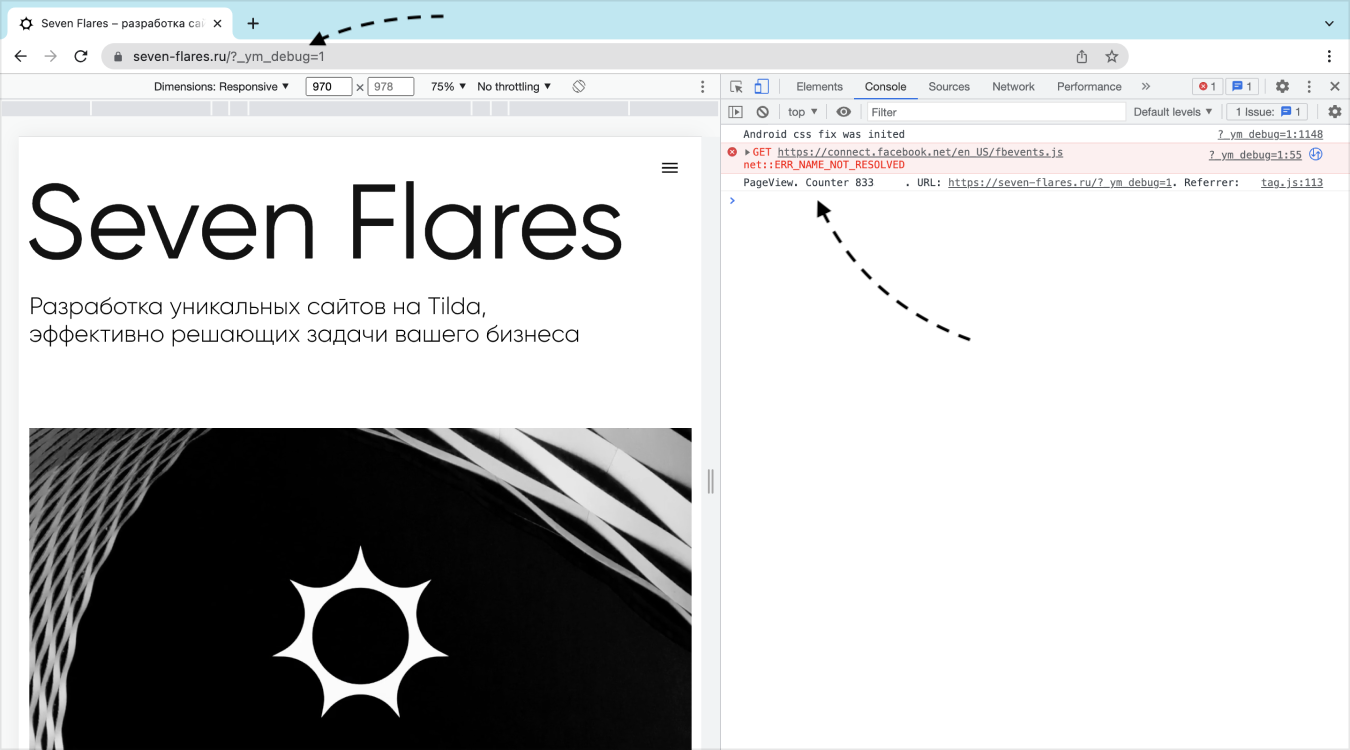Reload the seven-flares.ru page
This screenshot has width=1350, height=750.
(x=81, y=56)
